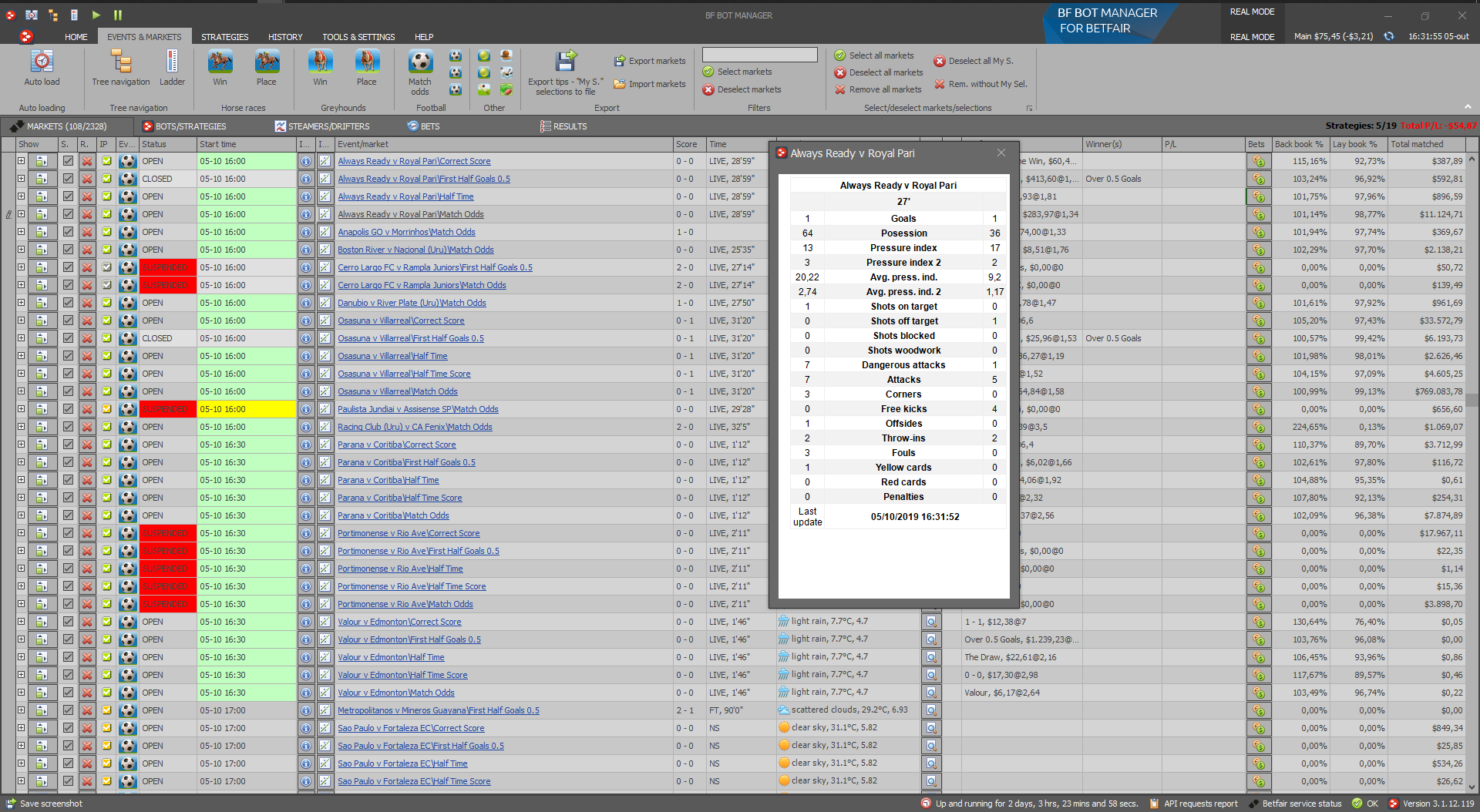Toggle selection checkbox for Anapolis GO v Morrinhos
The image size is (1480, 812).
click(68, 232)
